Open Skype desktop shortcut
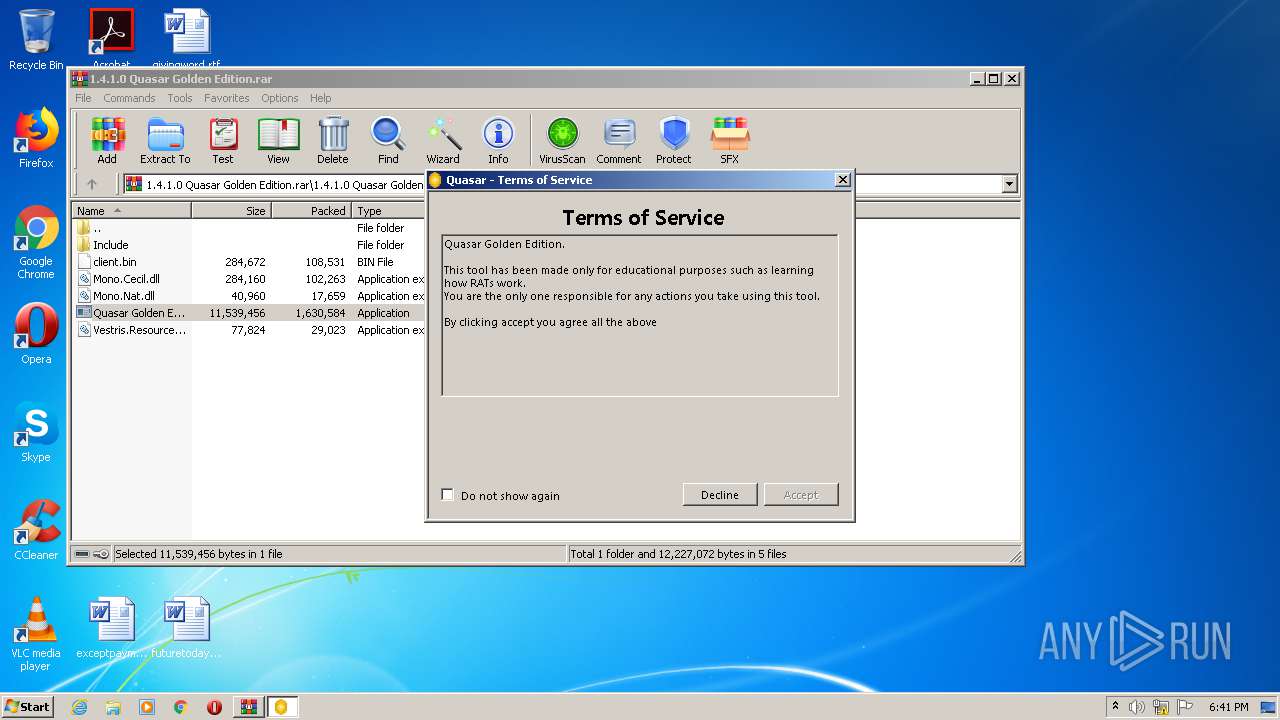This screenshot has height=720, width=1280. (36, 432)
